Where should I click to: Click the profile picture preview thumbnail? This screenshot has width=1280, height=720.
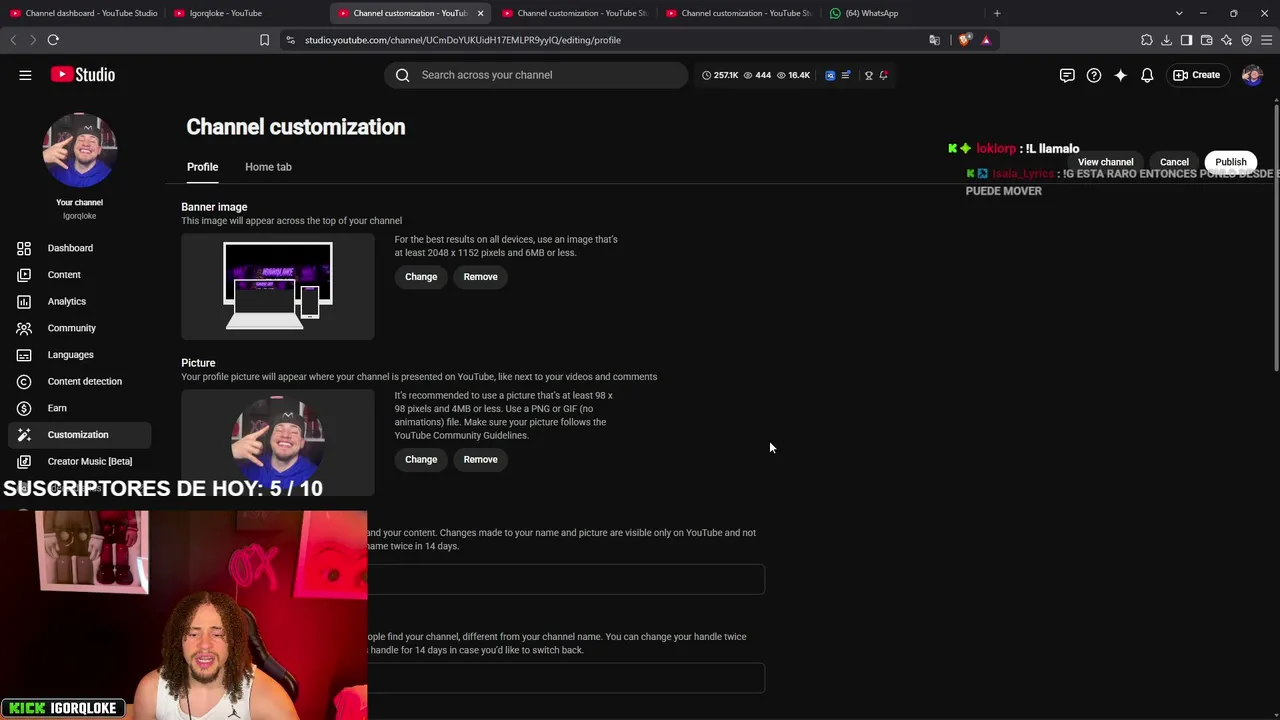point(278,442)
